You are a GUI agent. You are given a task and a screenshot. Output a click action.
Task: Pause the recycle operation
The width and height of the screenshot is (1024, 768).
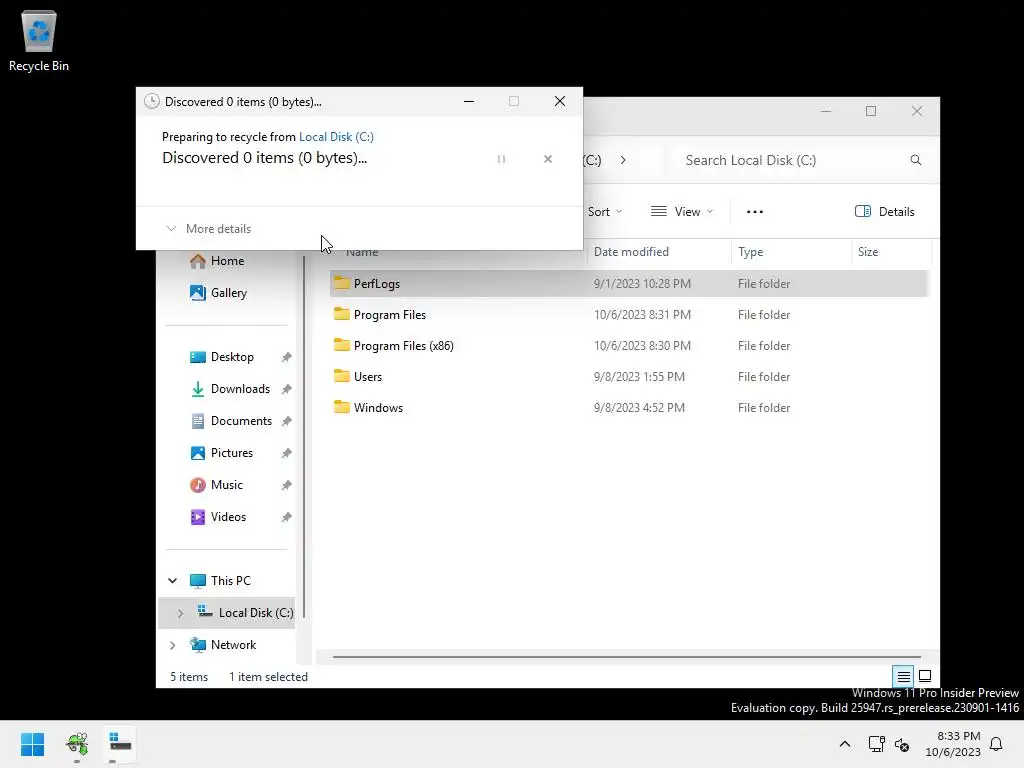pos(502,159)
